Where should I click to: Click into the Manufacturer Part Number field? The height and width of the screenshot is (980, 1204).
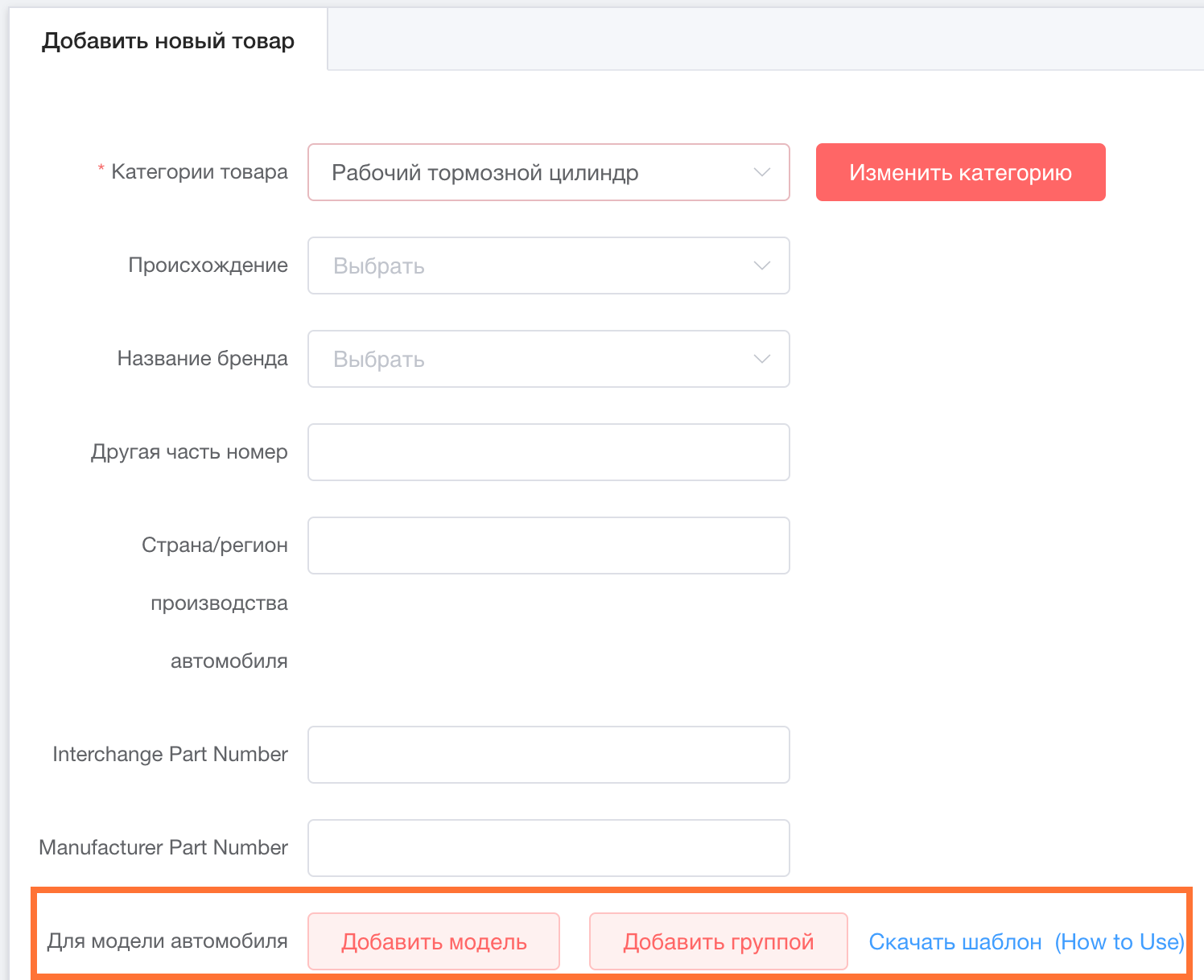pos(548,848)
